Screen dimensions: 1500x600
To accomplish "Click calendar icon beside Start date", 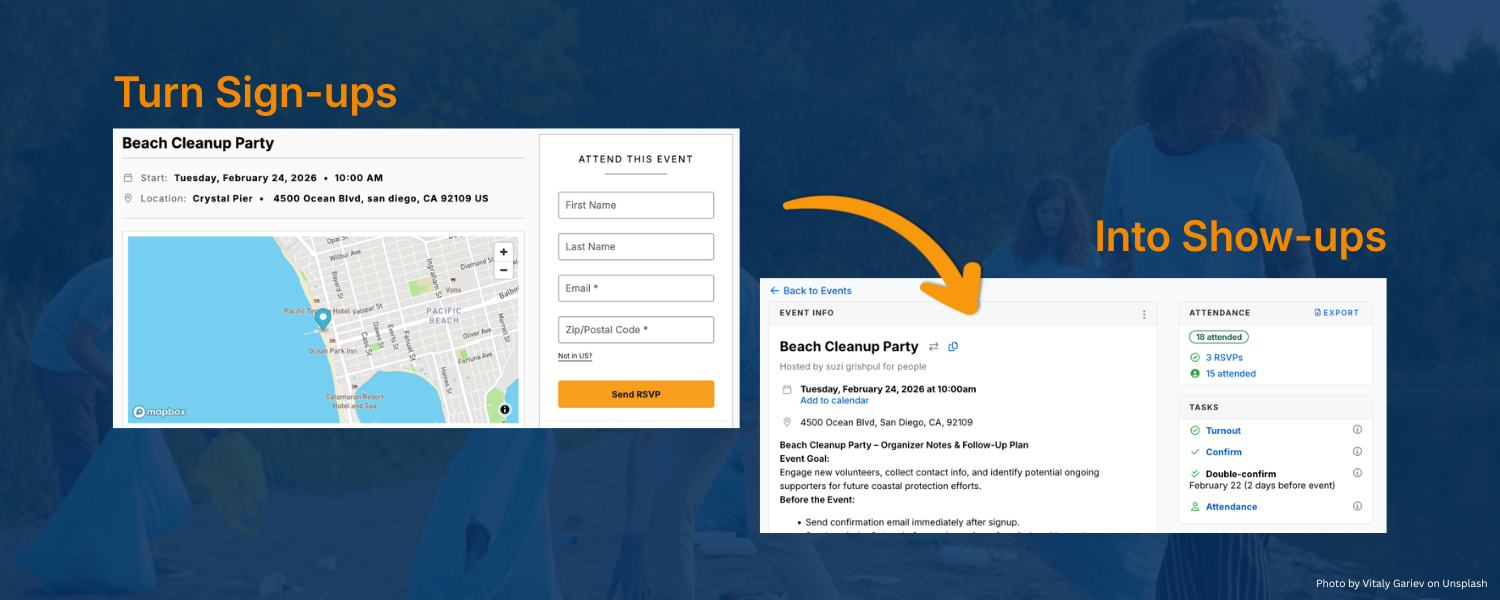I will (x=128, y=178).
